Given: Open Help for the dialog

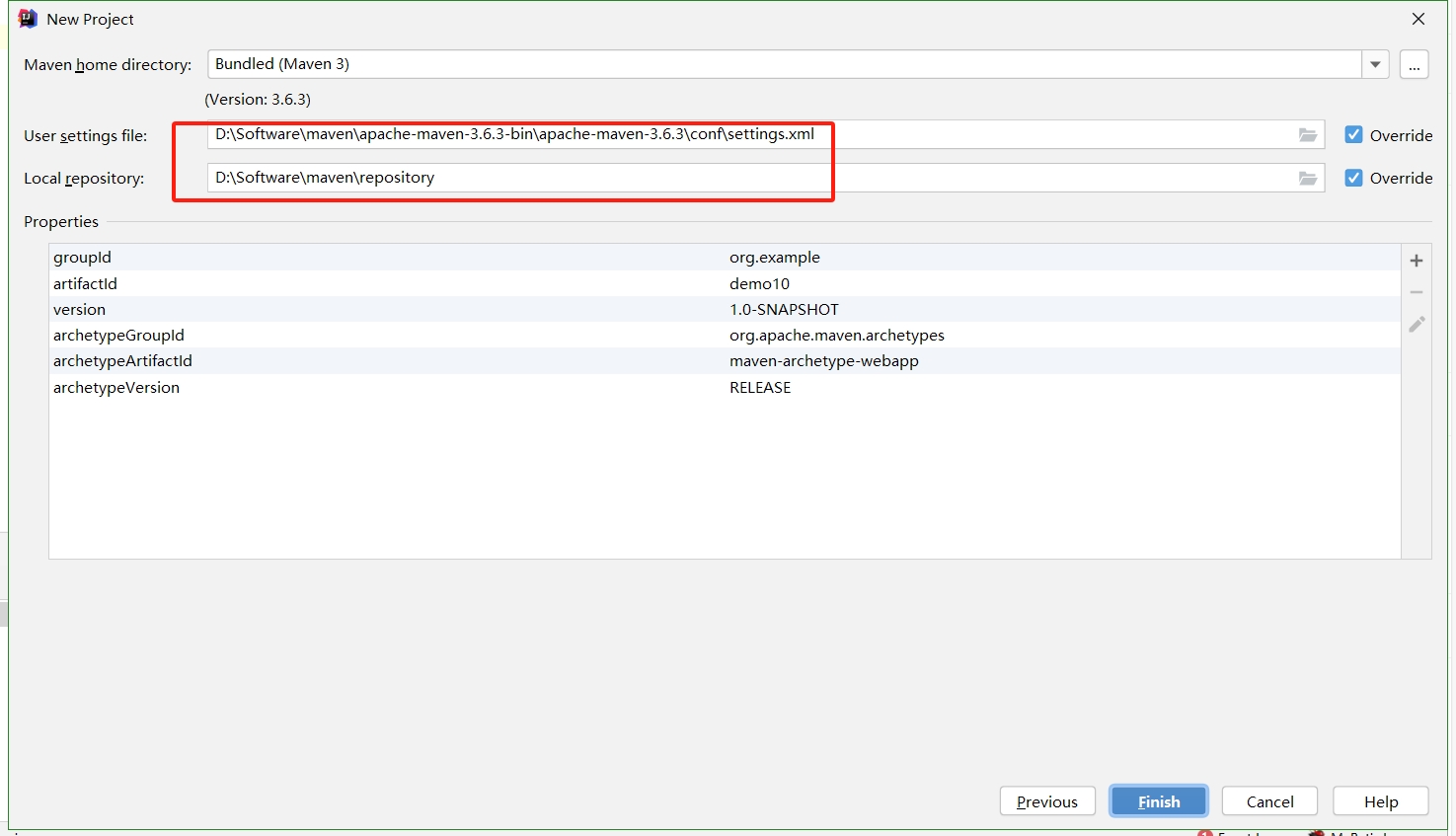Looking at the screenshot, I should 1380,801.
